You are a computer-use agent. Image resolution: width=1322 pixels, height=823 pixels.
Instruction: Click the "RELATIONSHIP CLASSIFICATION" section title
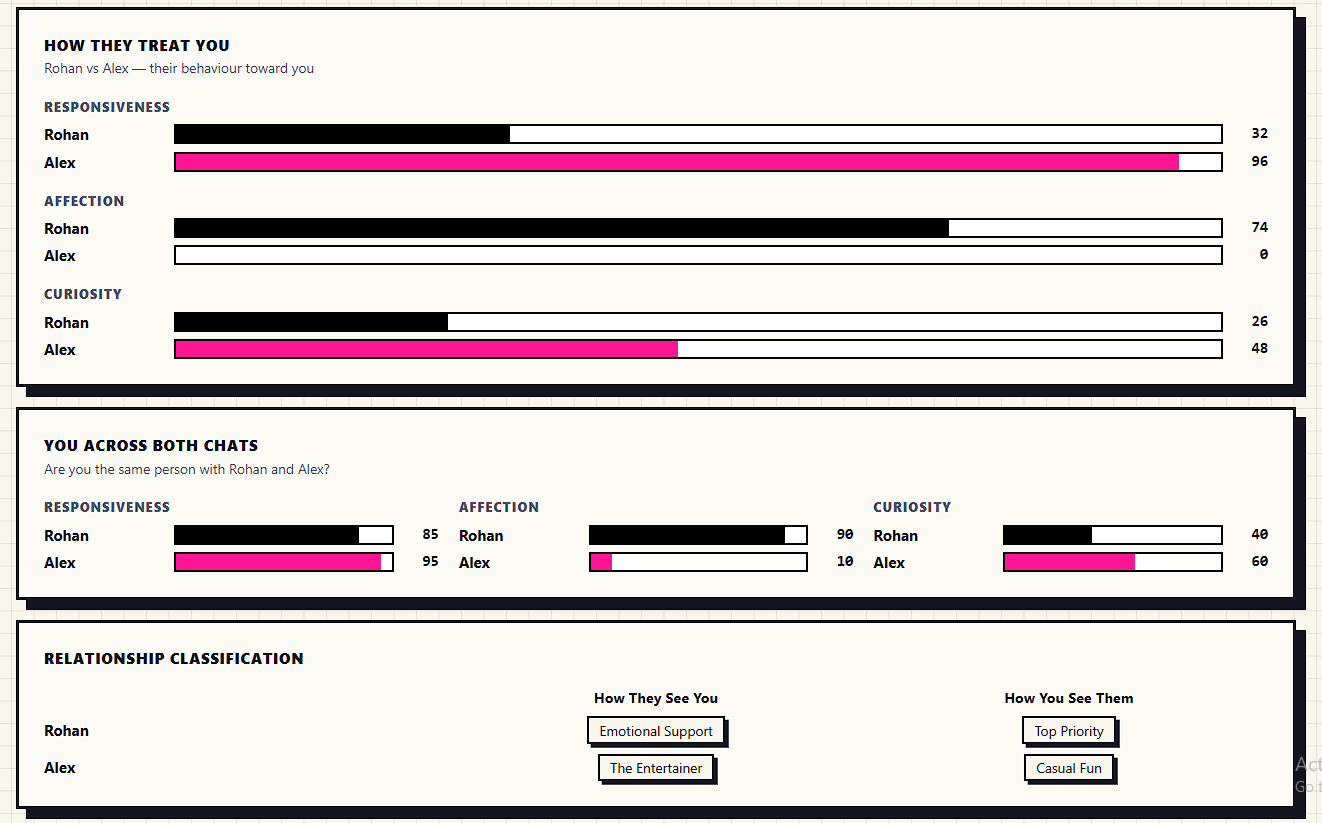[174, 658]
